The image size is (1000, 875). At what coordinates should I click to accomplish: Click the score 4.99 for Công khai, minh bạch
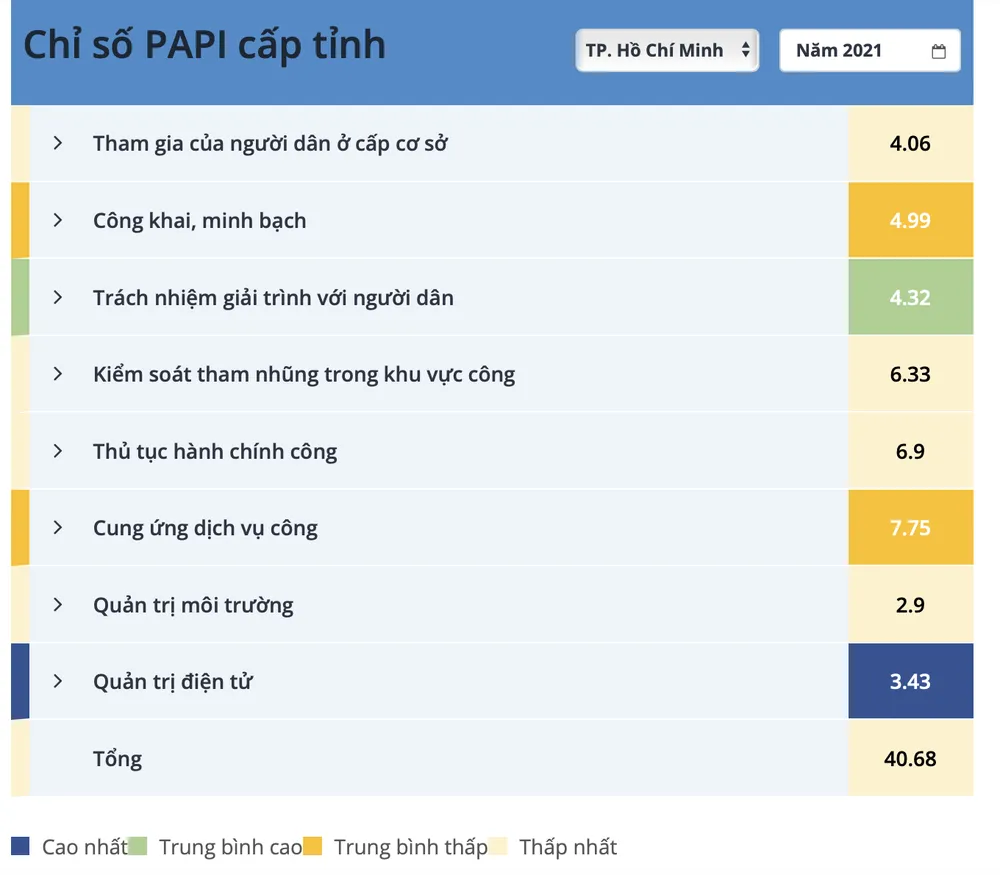[x=910, y=221]
